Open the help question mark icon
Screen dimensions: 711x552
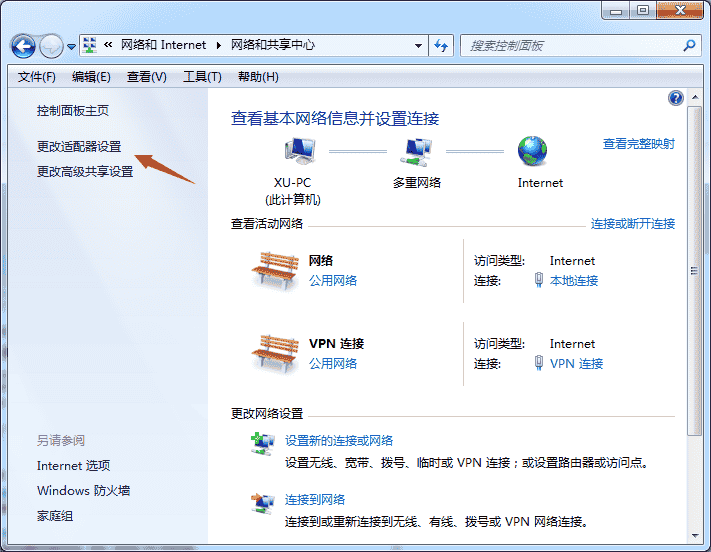(x=676, y=98)
